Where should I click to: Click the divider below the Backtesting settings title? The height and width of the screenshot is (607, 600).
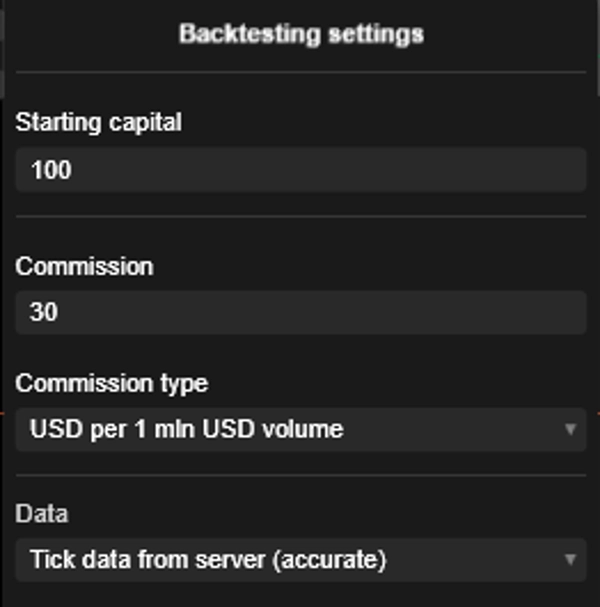click(300, 72)
